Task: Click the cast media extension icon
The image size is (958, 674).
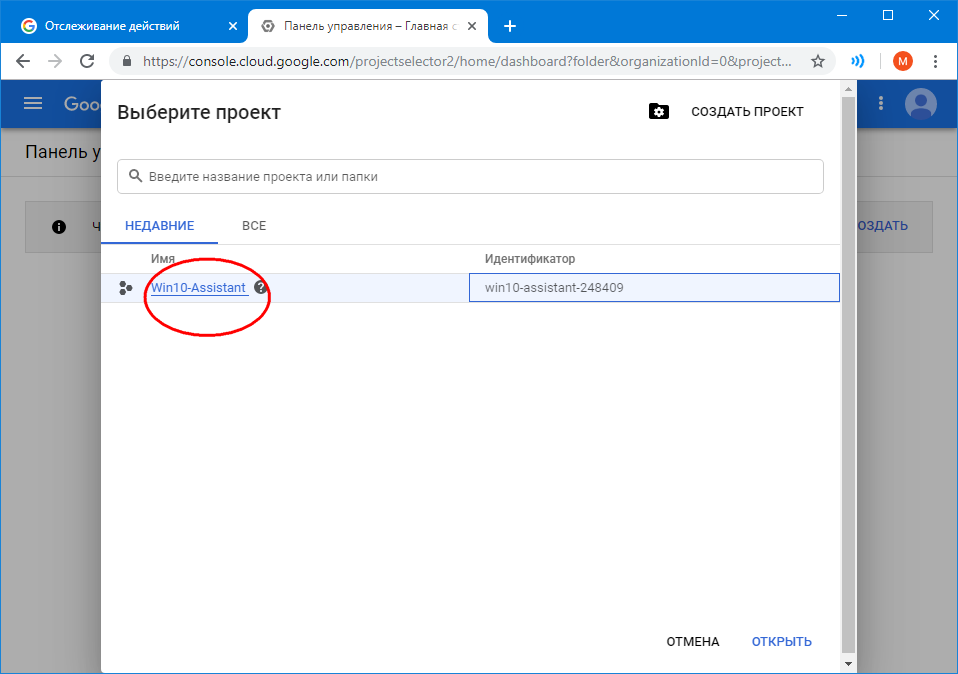Action: [858, 61]
